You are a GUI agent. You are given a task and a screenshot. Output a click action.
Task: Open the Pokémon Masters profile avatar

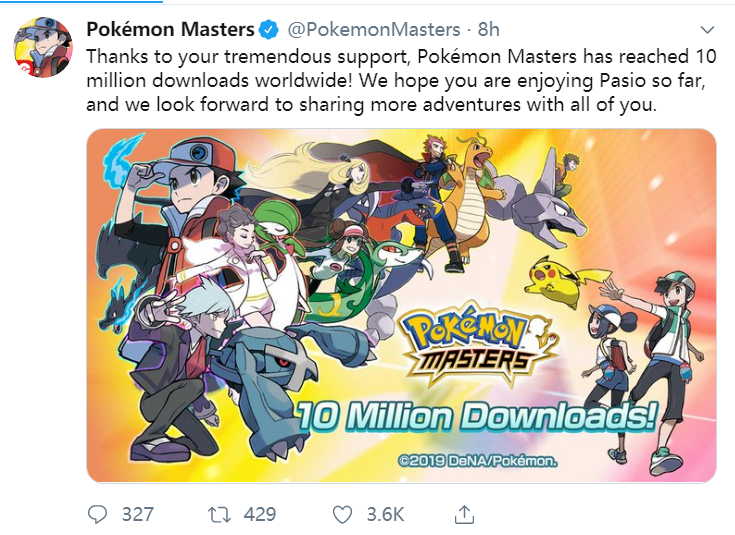coord(43,47)
